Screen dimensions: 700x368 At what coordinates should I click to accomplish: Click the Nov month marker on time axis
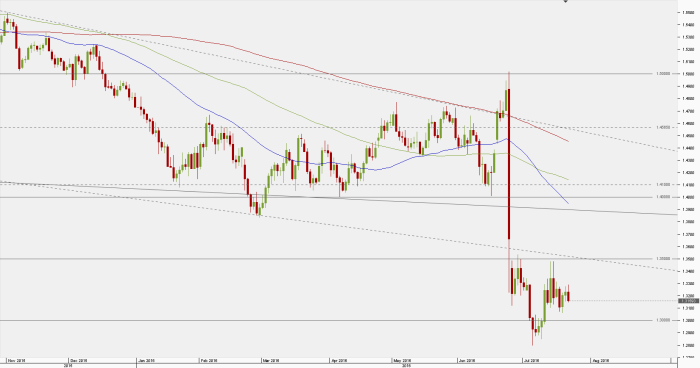[15, 360]
